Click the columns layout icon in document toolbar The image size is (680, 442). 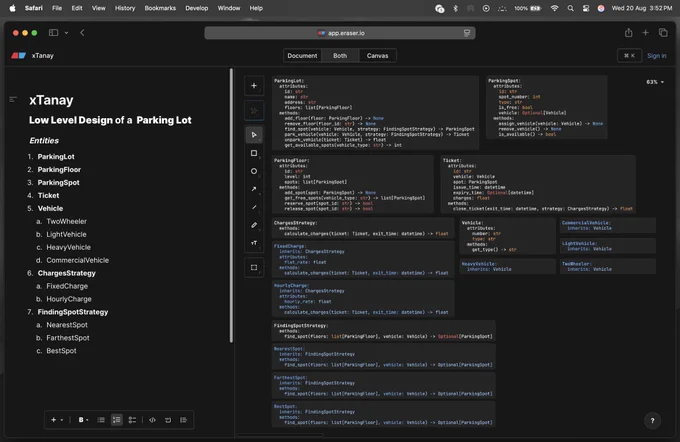(x=183, y=420)
